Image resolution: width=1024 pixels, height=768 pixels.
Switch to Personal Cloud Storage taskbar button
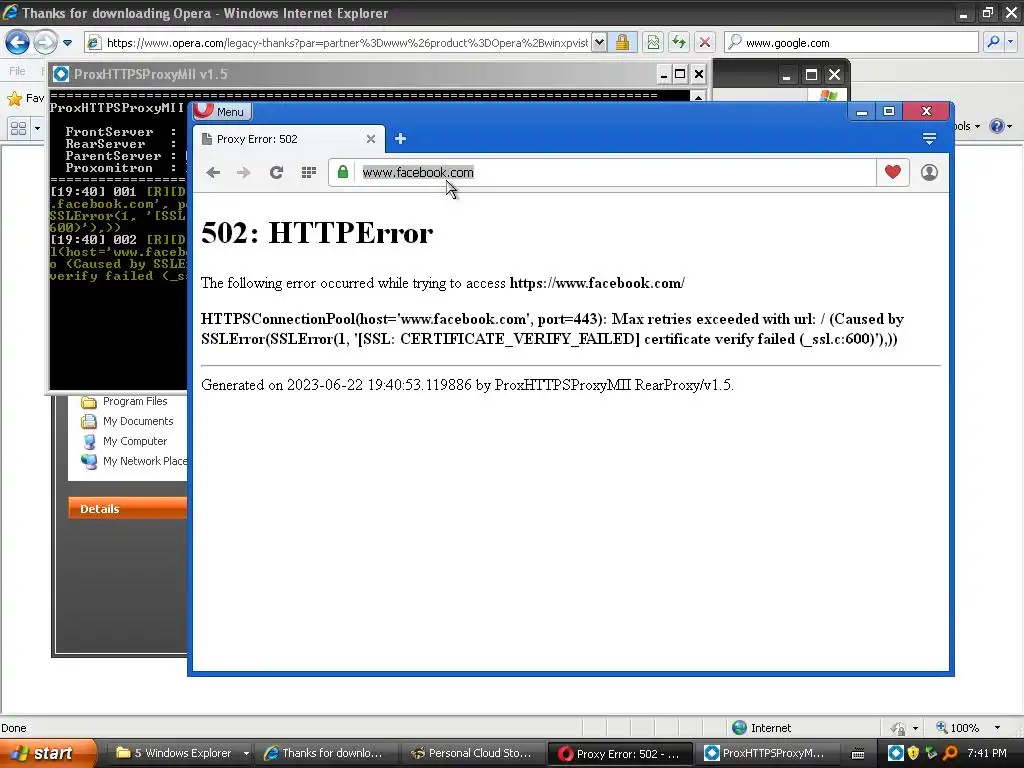pyautogui.click(x=472, y=753)
